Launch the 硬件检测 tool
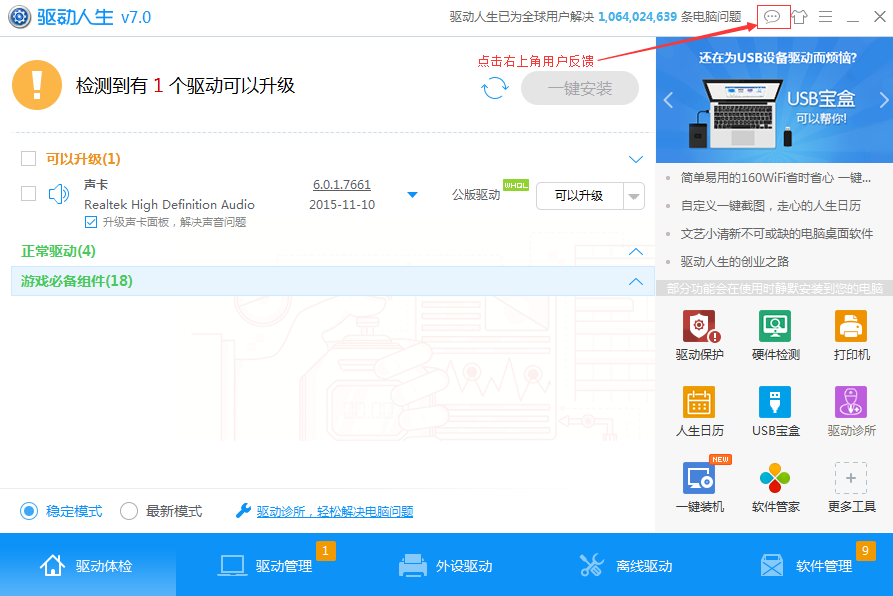 [775, 336]
